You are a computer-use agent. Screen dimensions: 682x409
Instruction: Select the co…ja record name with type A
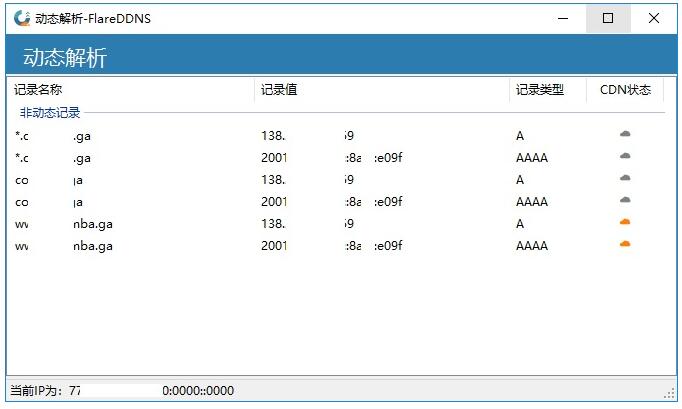tap(49, 180)
